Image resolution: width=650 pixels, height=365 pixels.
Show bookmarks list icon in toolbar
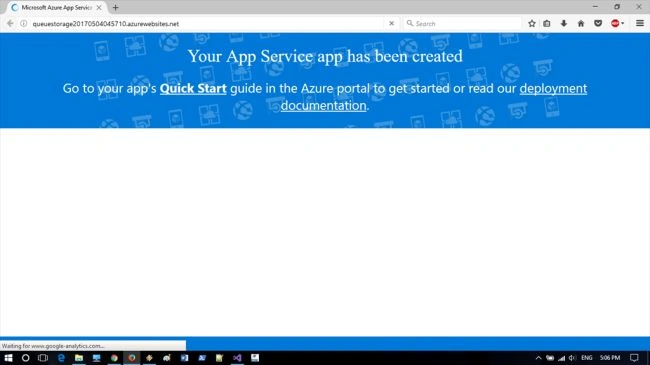[547, 24]
